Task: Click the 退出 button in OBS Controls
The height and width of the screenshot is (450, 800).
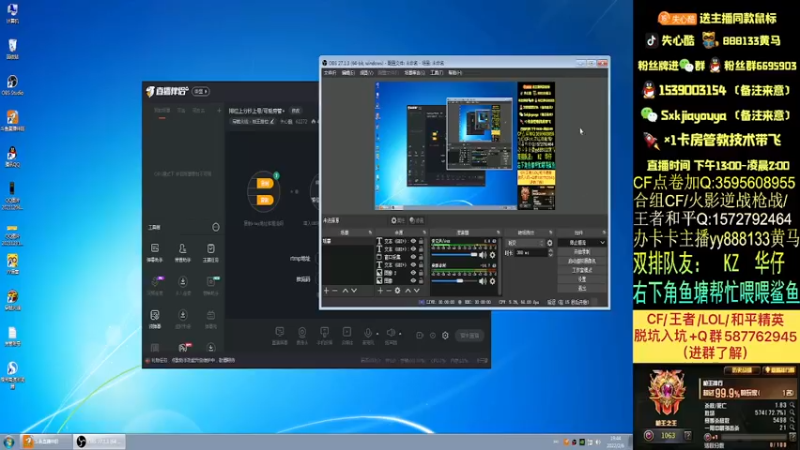Action: click(582, 289)
